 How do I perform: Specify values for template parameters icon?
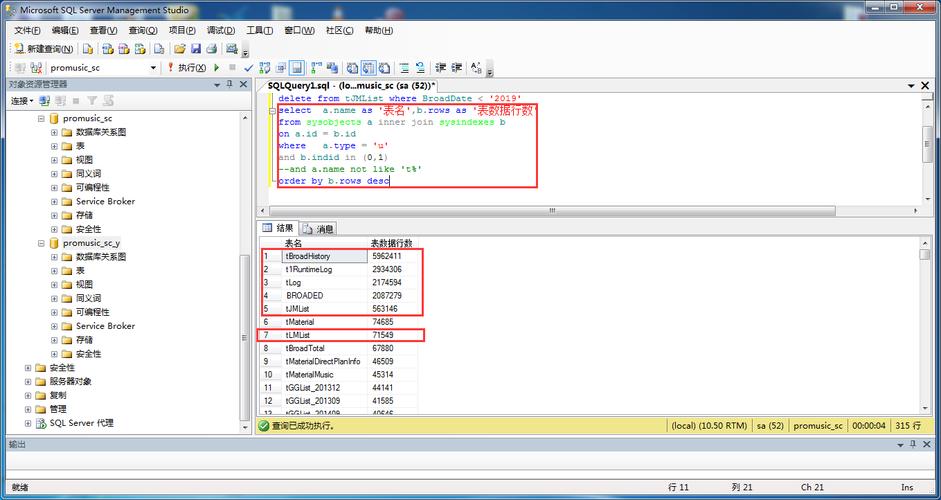coord(477,68)
